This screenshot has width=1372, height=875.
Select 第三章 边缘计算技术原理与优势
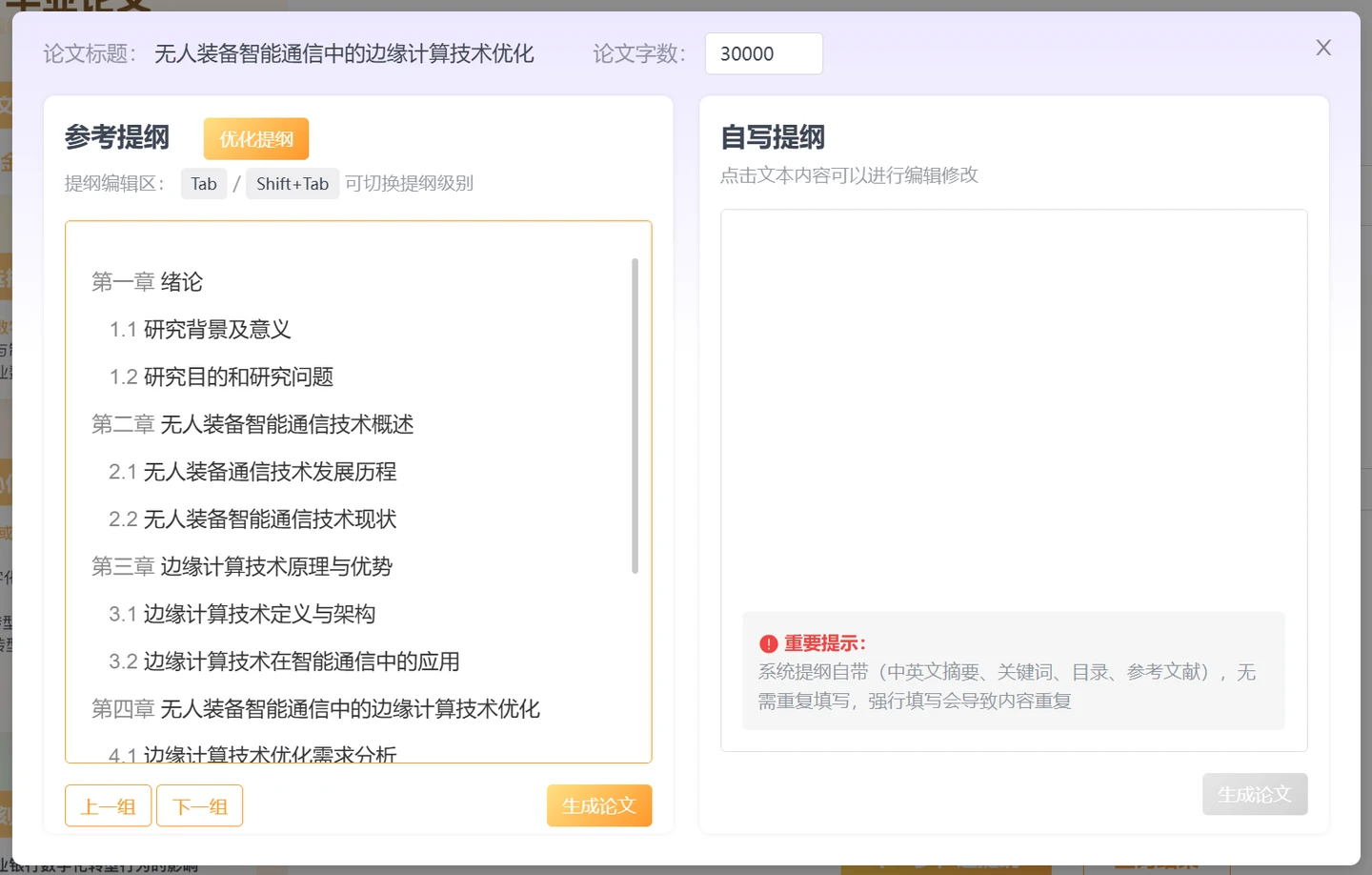pos(242,567)
